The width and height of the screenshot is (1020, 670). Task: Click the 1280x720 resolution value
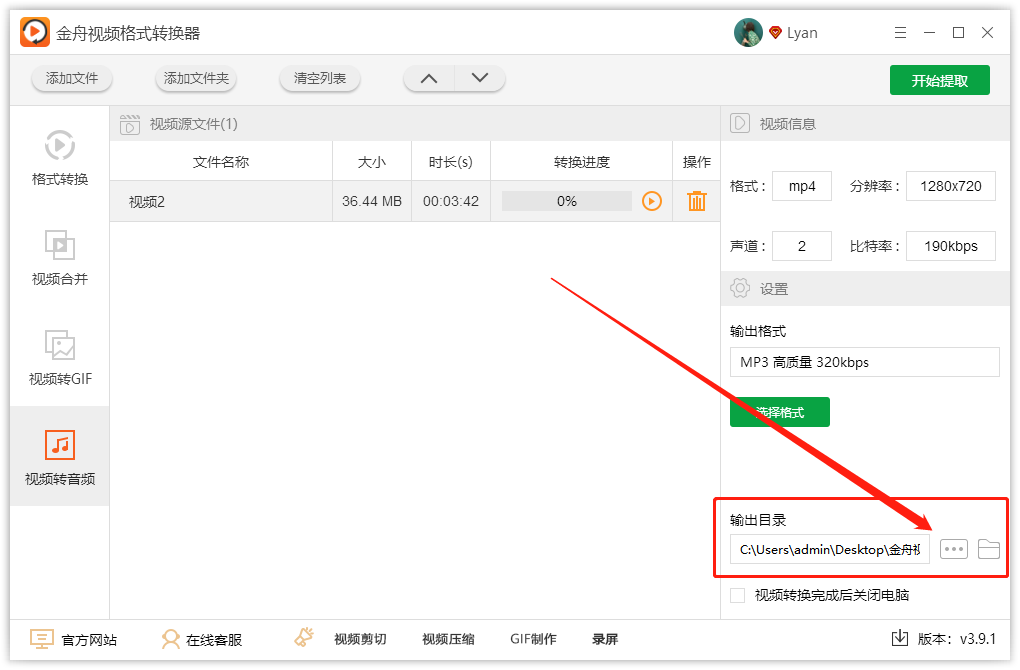(x=950, y=186)
